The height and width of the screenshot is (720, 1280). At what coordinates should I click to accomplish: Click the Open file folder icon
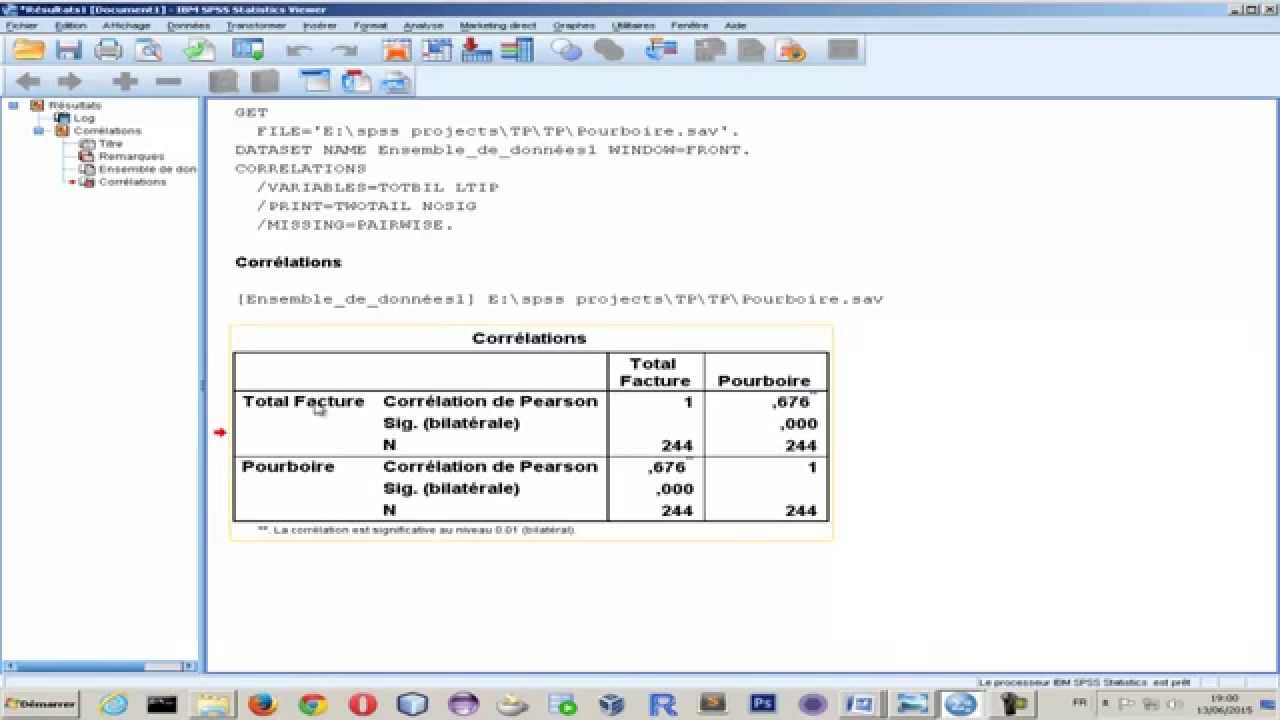[x=29, y=50]
